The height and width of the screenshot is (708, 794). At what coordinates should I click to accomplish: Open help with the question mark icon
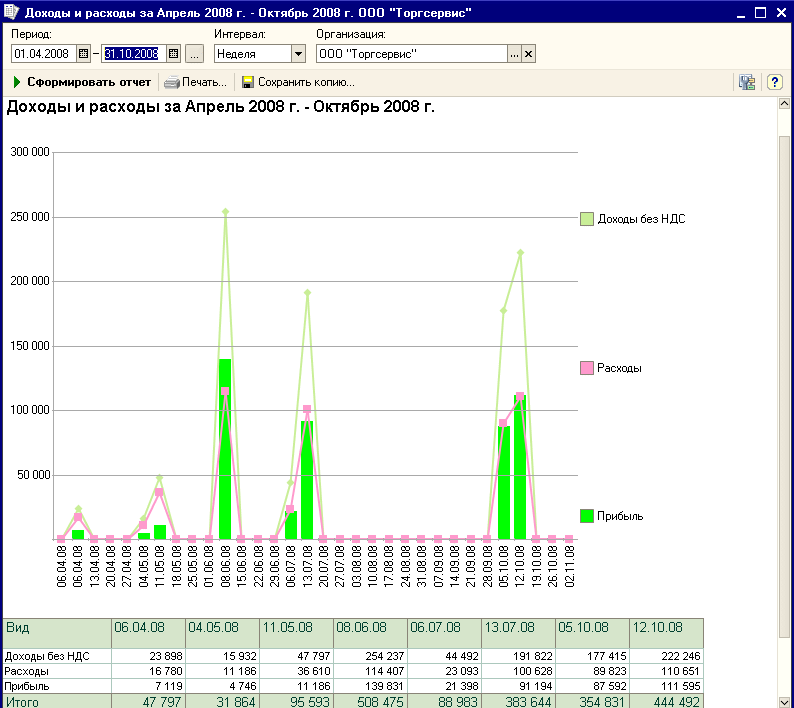pyautogui.click(x=774, y=82)
